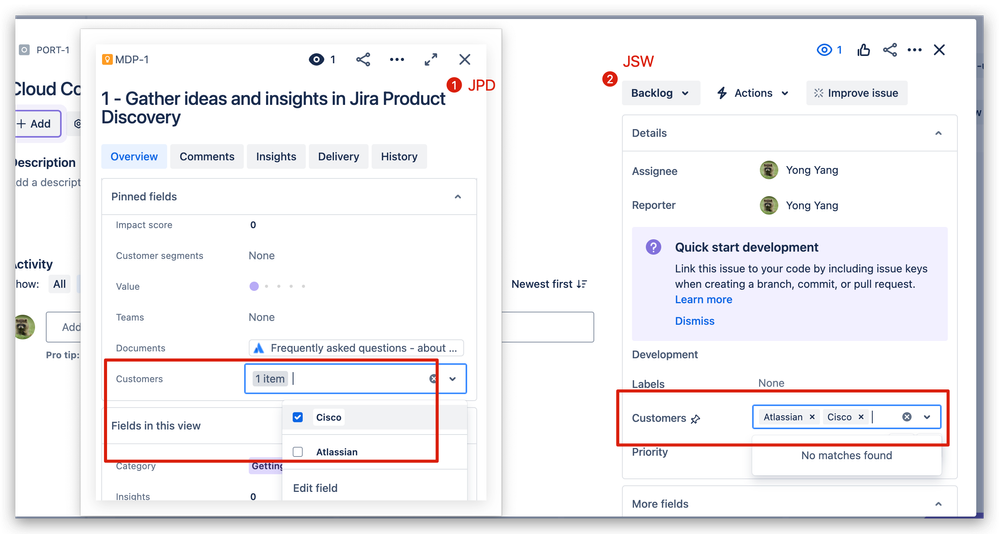Click the commenter avatar in Activity
Image resolution: width=999 pixels, height=534 pixels.
pos(25,327)
